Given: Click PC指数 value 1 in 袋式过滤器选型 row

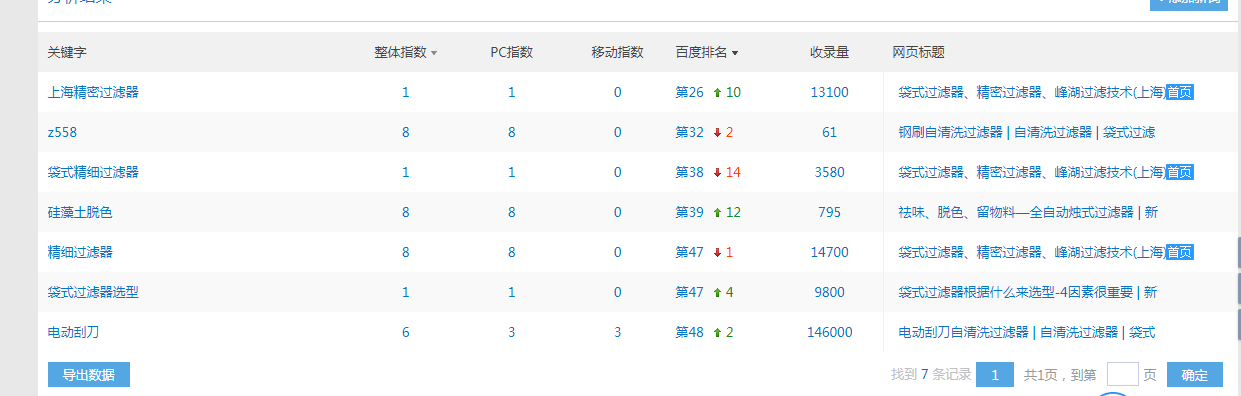Looking at the screenshot, I should tap(511, 292).
